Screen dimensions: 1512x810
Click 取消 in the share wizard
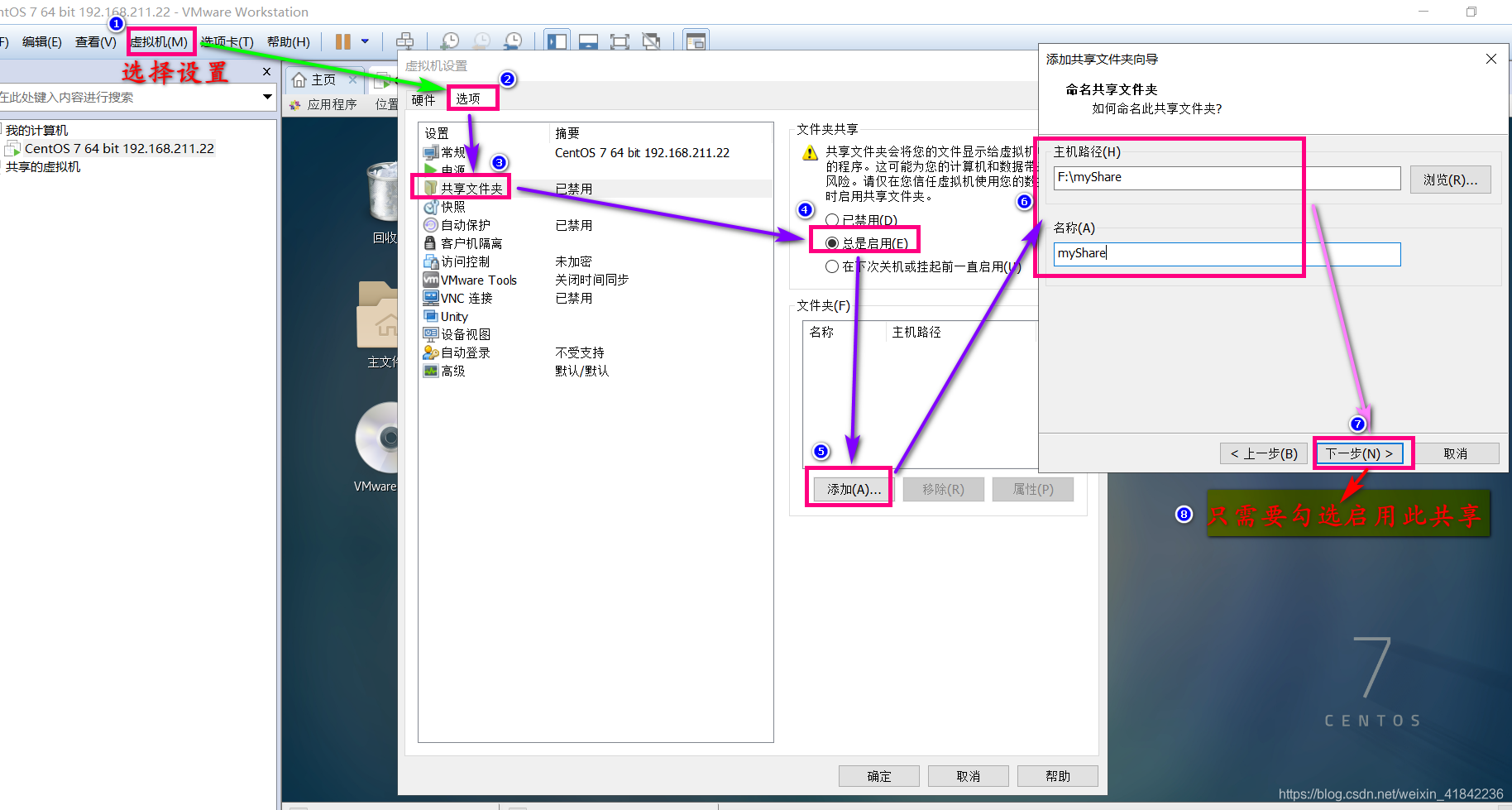click(x=1455, y=453)
